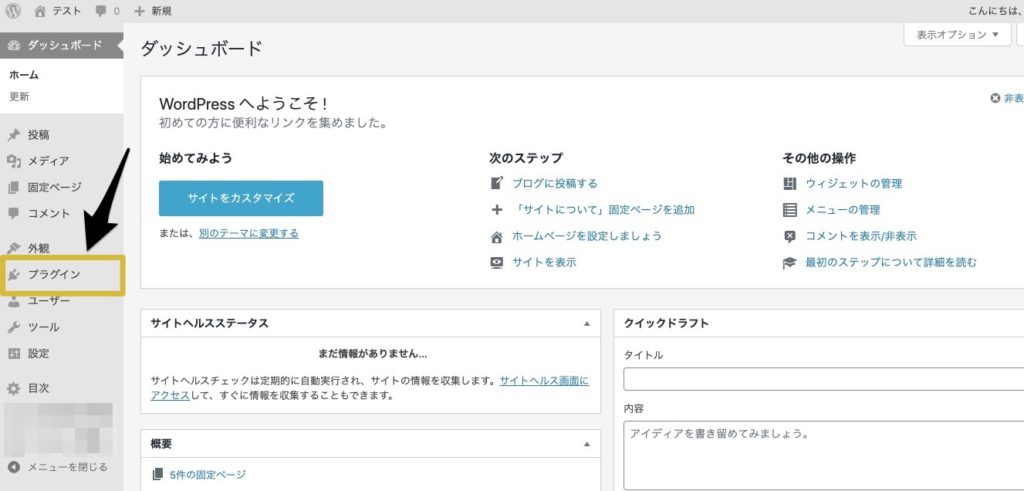The image size is (1024, 491).
Task: Click the 投稿 pushpin icon
Action: pyautogui.click(x=14, y=135)
